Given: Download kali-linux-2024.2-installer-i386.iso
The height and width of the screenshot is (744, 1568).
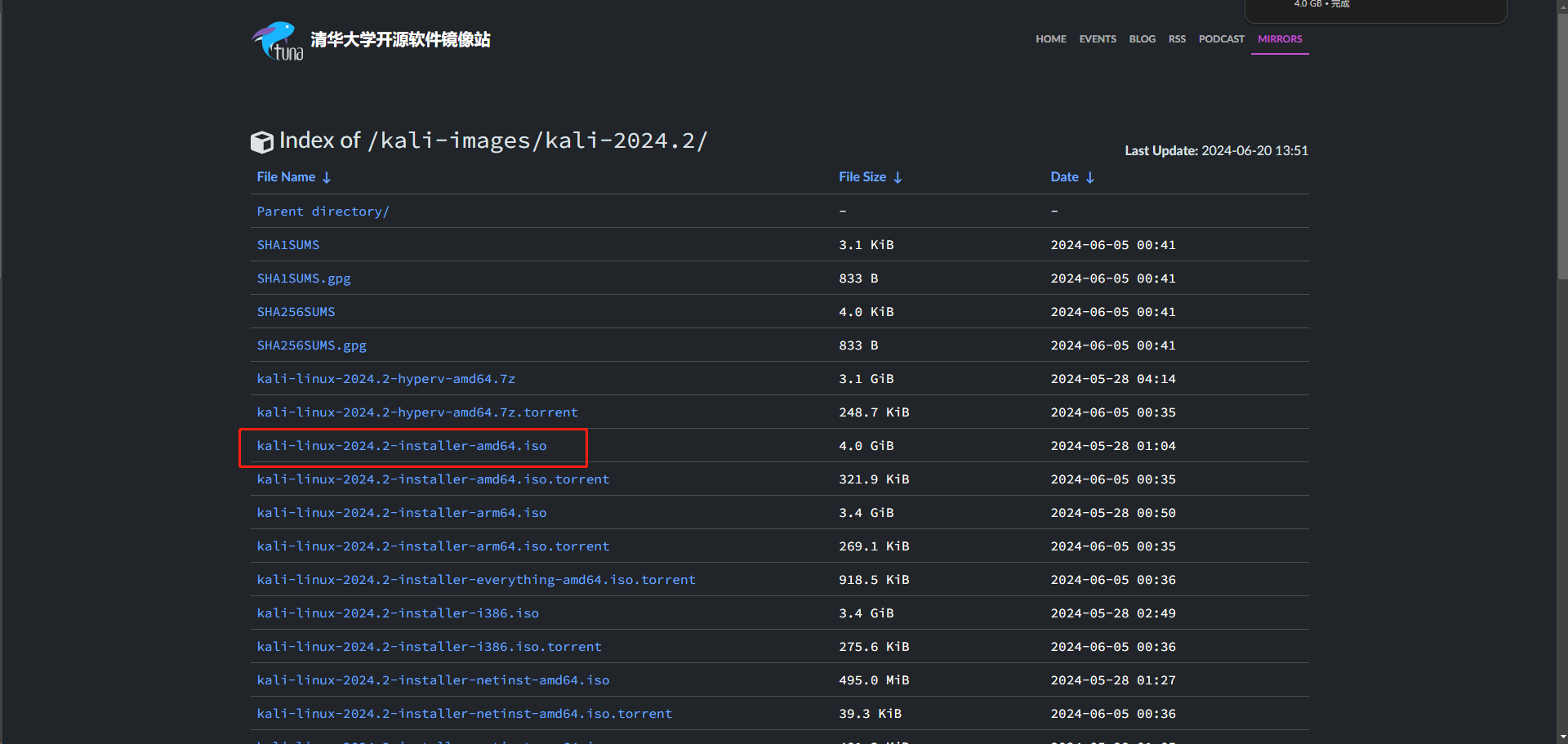Looking at the screenshot, I should [x=398, y=613].
